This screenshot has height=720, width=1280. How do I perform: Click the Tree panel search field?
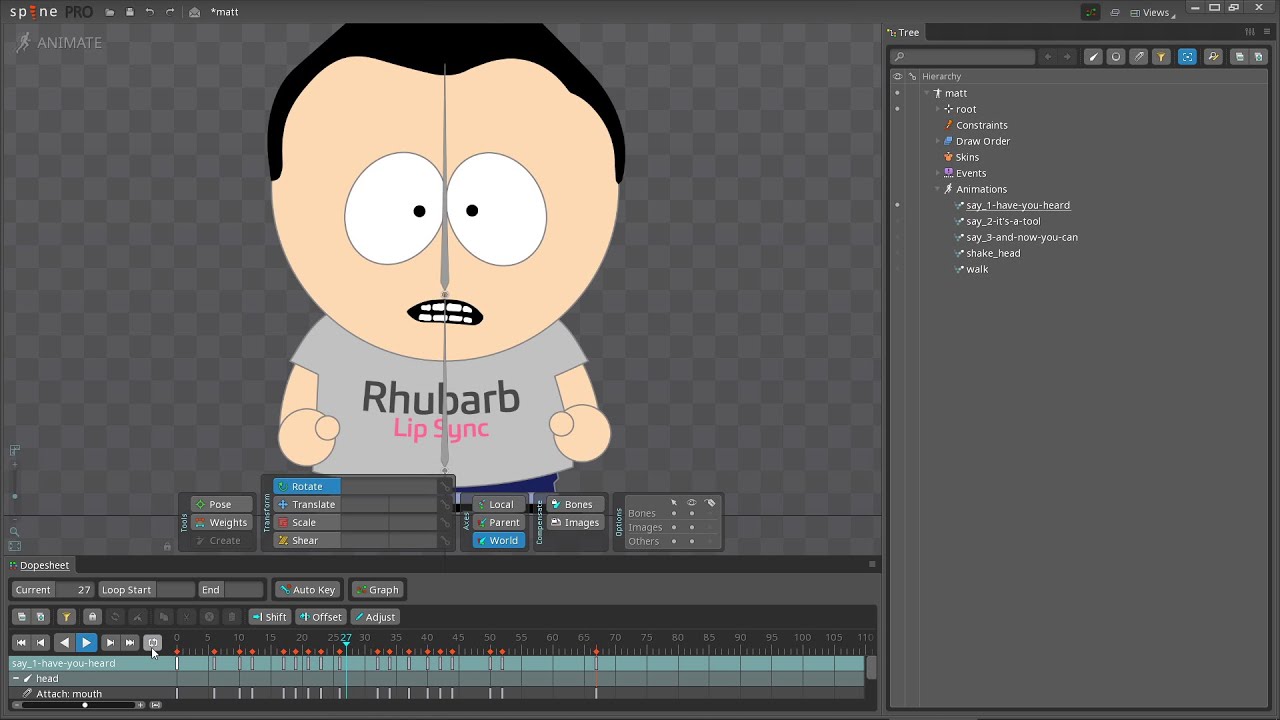pos(963,57)
